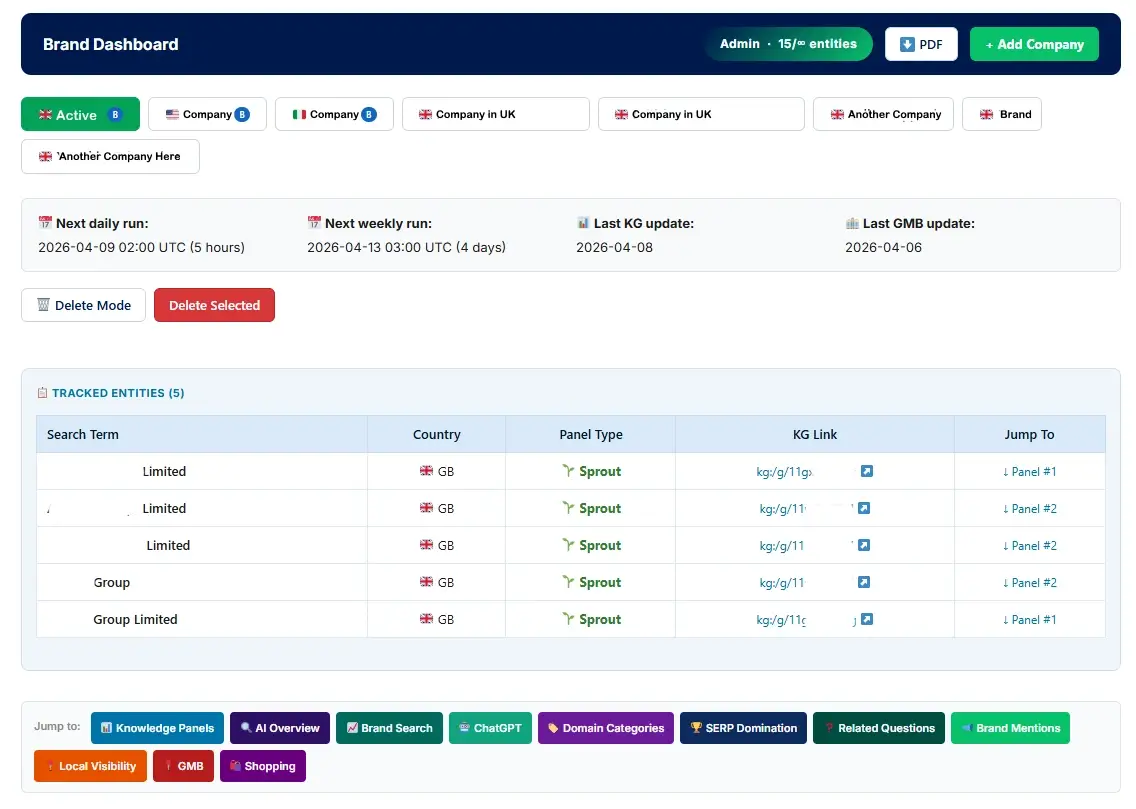This screenshot has height=809, width=1136.
Task: Jump to Local Visibility section
Action: [x=91, y=766]
